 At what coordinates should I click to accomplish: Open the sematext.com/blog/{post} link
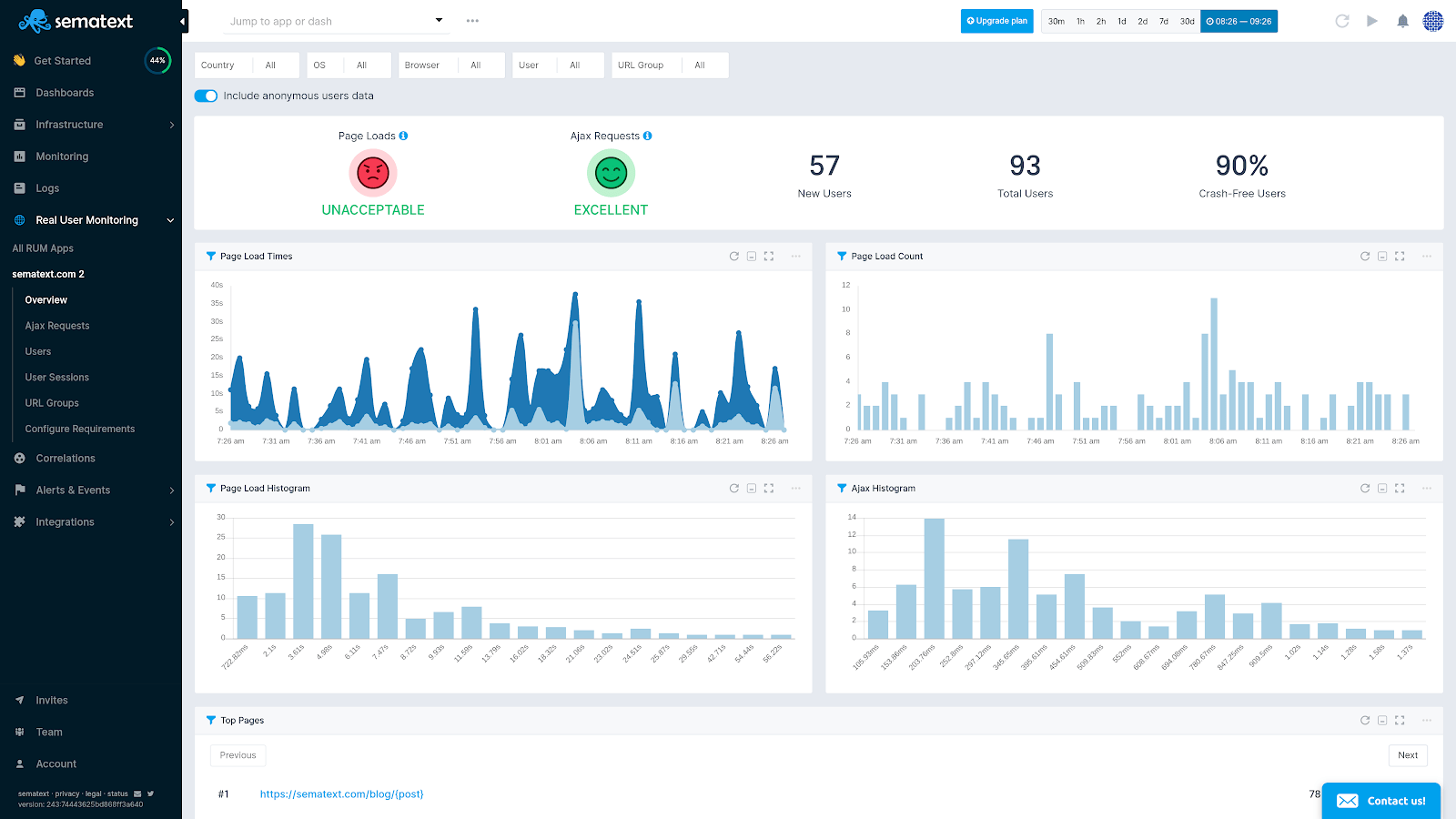341,794
